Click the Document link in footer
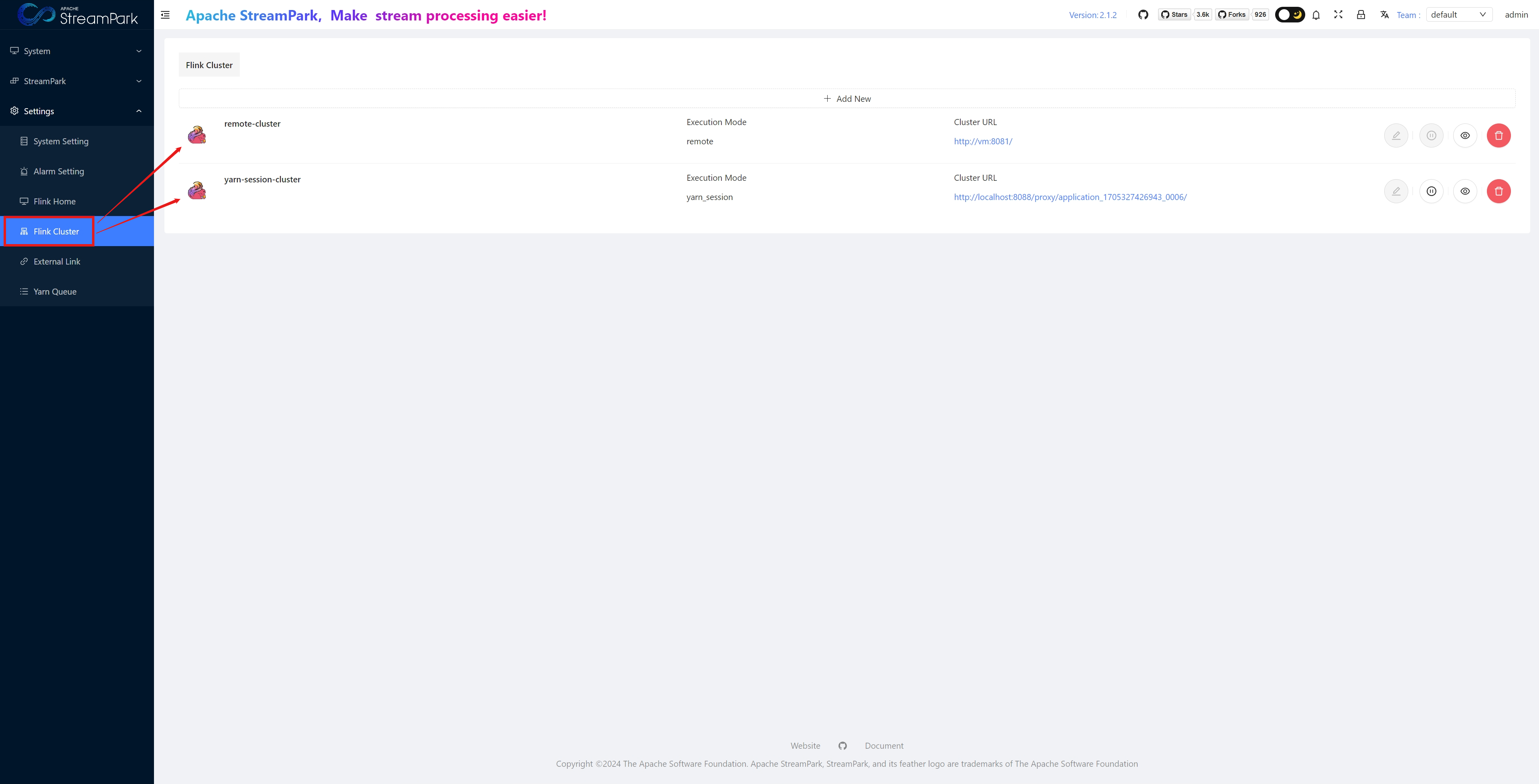 click(x=884, y=746)
